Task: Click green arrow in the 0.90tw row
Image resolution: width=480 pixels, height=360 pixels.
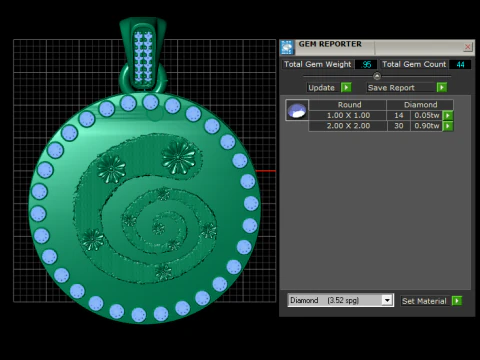Action: click(x=448, y=126)
